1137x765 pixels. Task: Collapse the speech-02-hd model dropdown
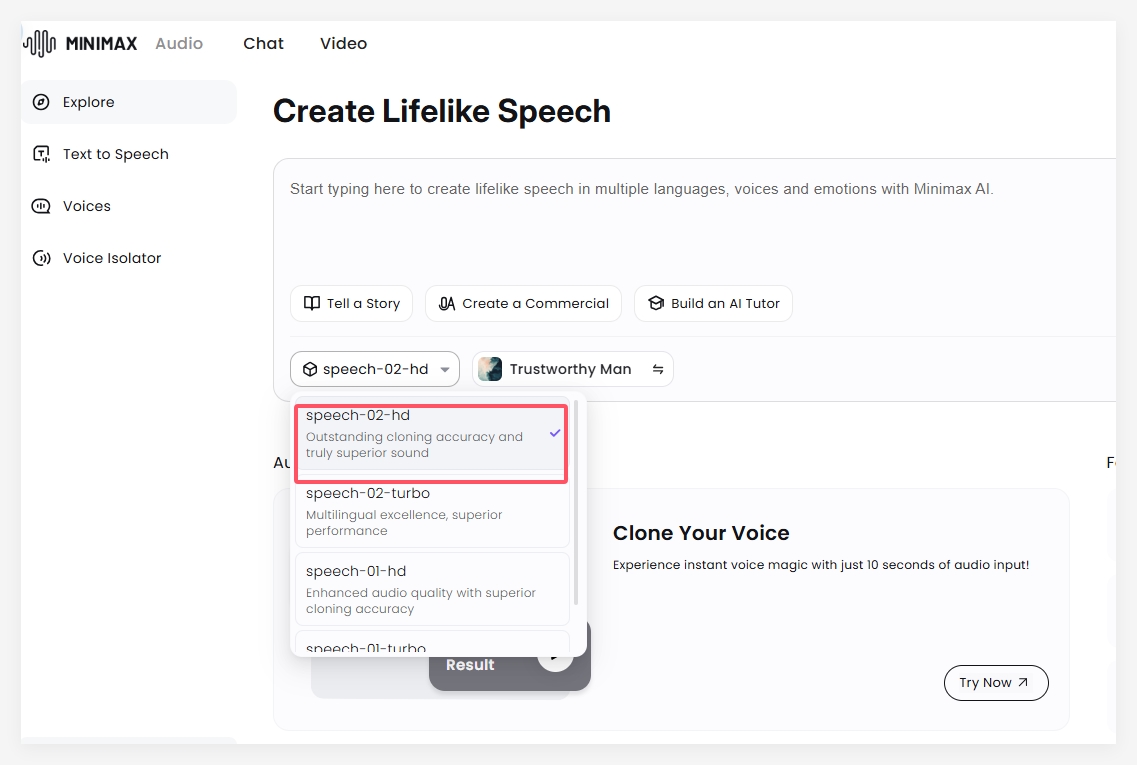375,369
